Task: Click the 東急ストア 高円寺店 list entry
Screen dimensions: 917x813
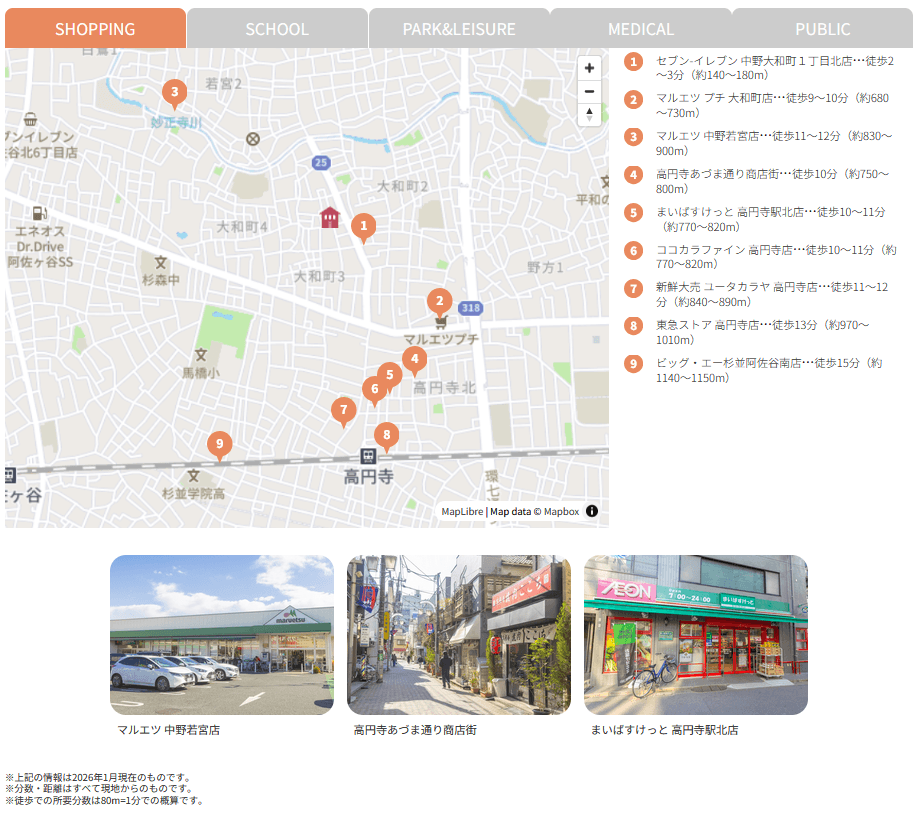Action: point(763,332)
